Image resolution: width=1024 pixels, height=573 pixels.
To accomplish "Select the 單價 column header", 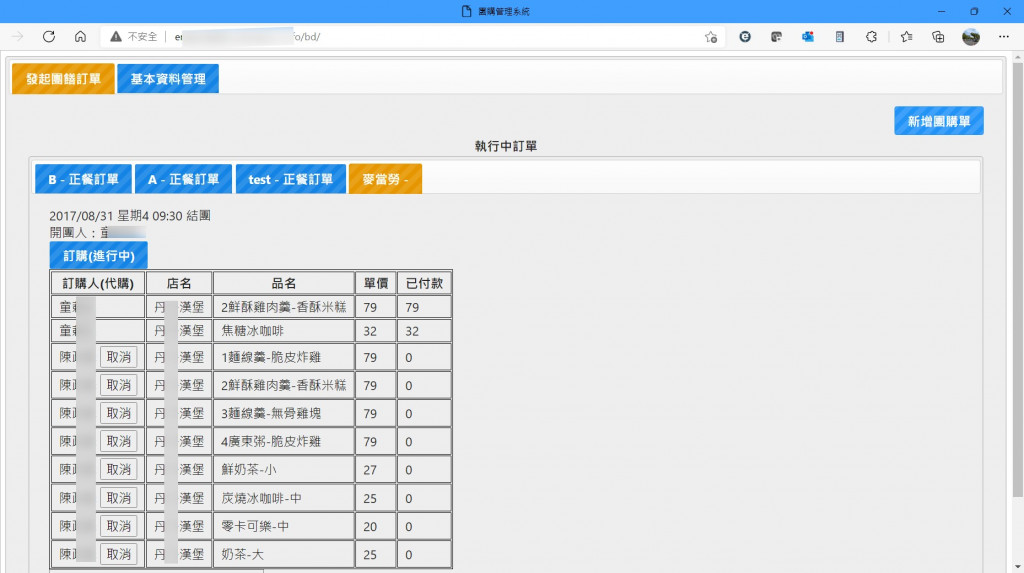I will [x=376, y=284].
